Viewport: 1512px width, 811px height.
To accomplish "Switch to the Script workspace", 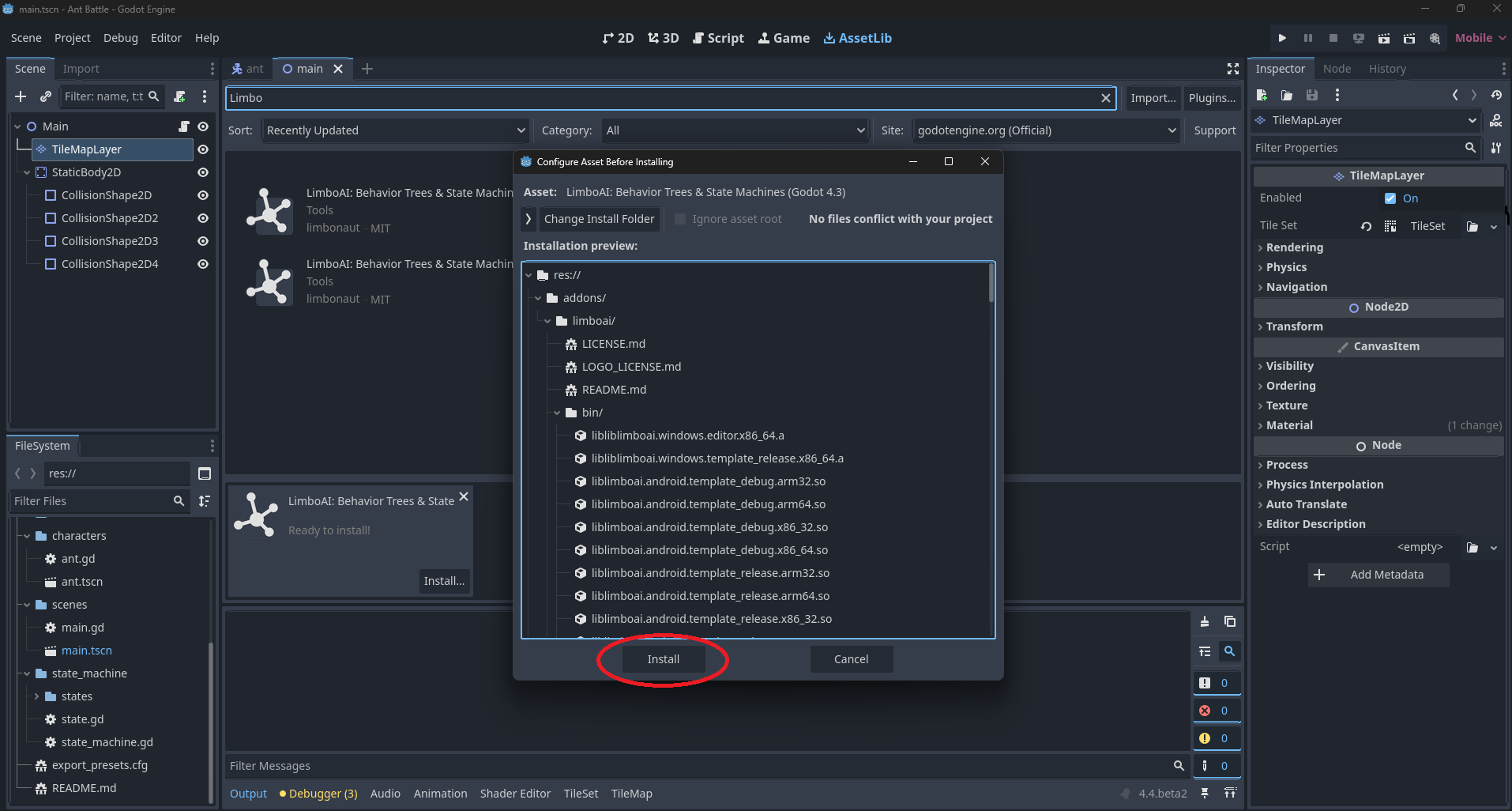I will tap(718, 38).
